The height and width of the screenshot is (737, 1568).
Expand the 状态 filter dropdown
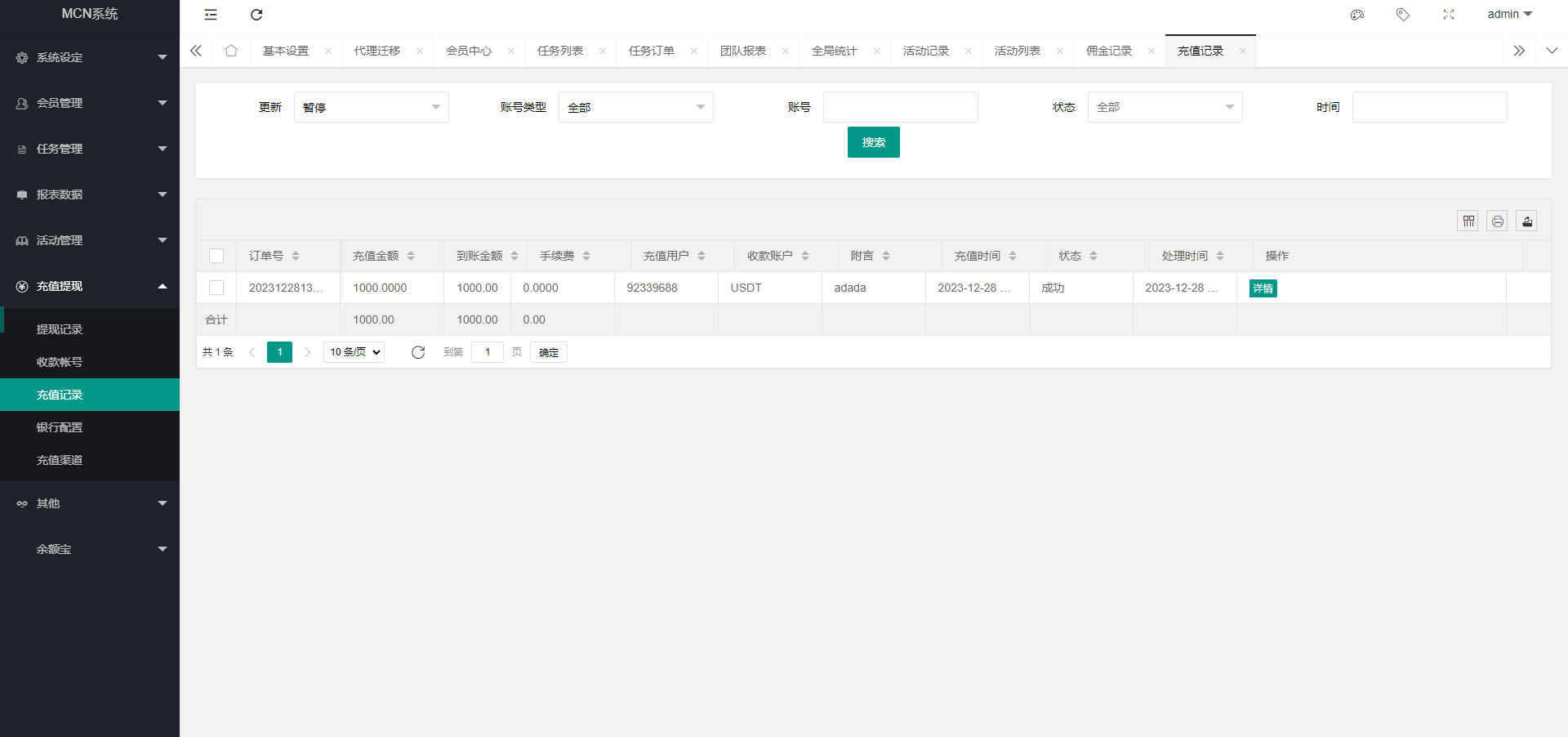coord(1165,107)
